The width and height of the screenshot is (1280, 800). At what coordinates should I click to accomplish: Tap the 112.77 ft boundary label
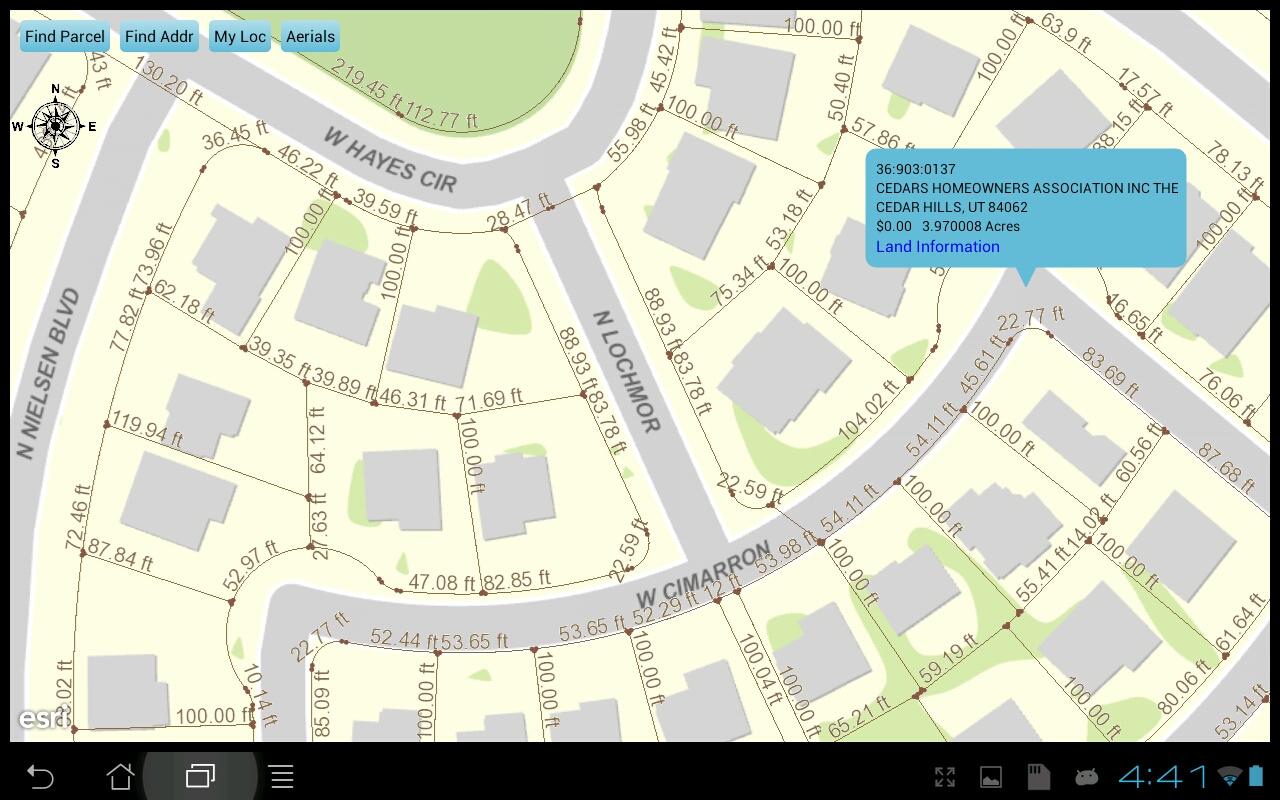[x=441, y=118]
